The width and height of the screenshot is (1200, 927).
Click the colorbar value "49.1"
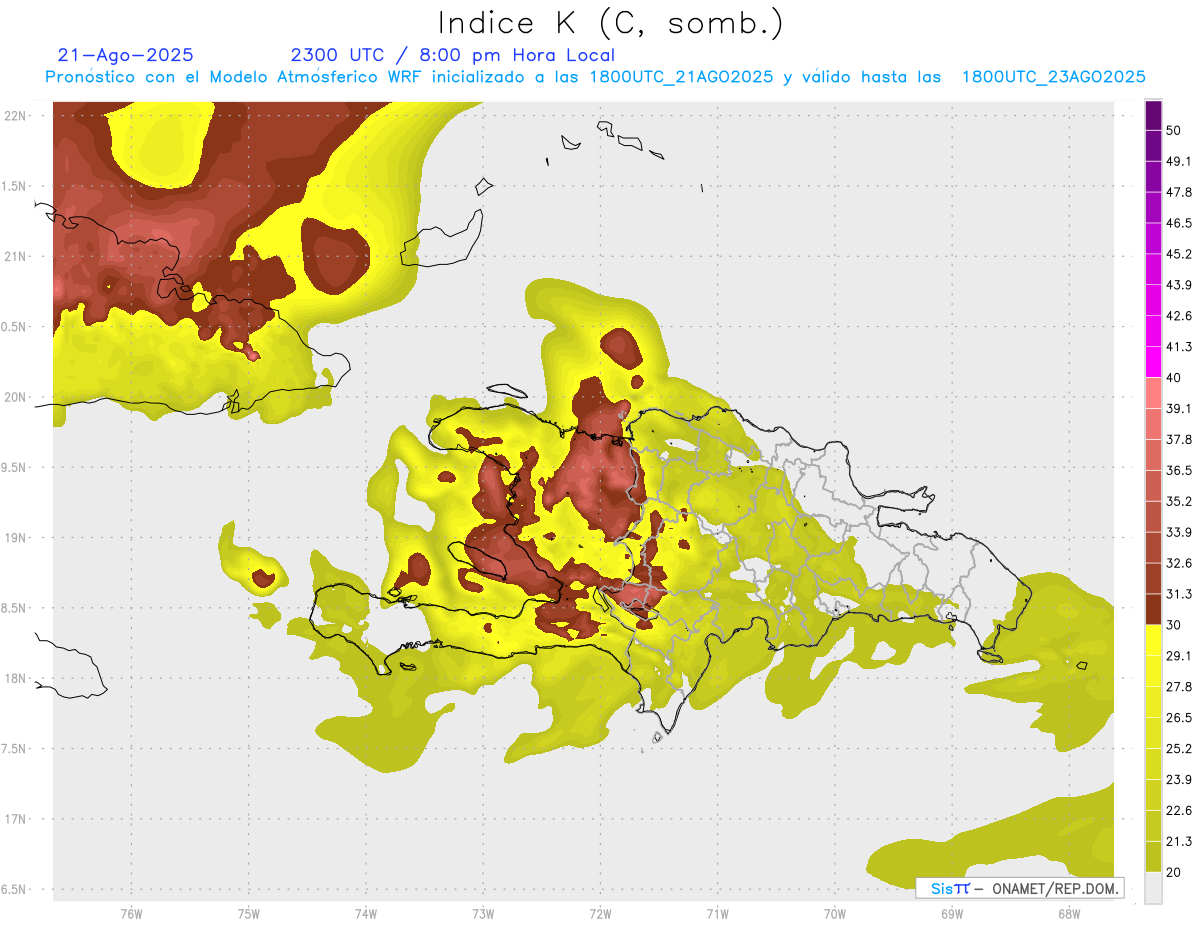point(1179,161)
